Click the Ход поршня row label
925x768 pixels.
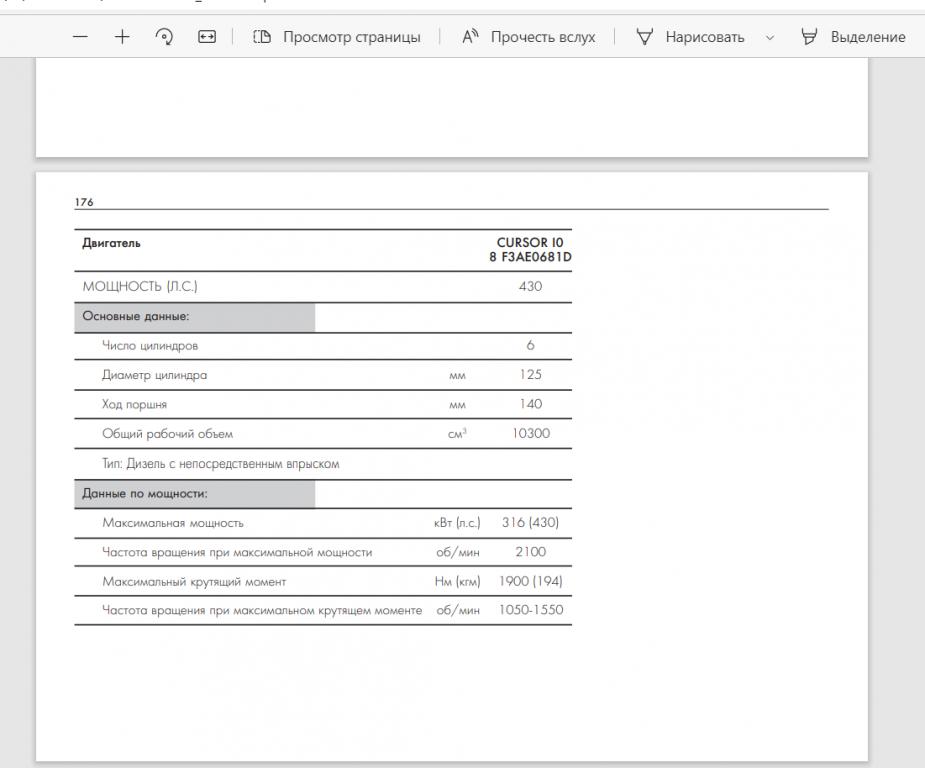[135, 405]
